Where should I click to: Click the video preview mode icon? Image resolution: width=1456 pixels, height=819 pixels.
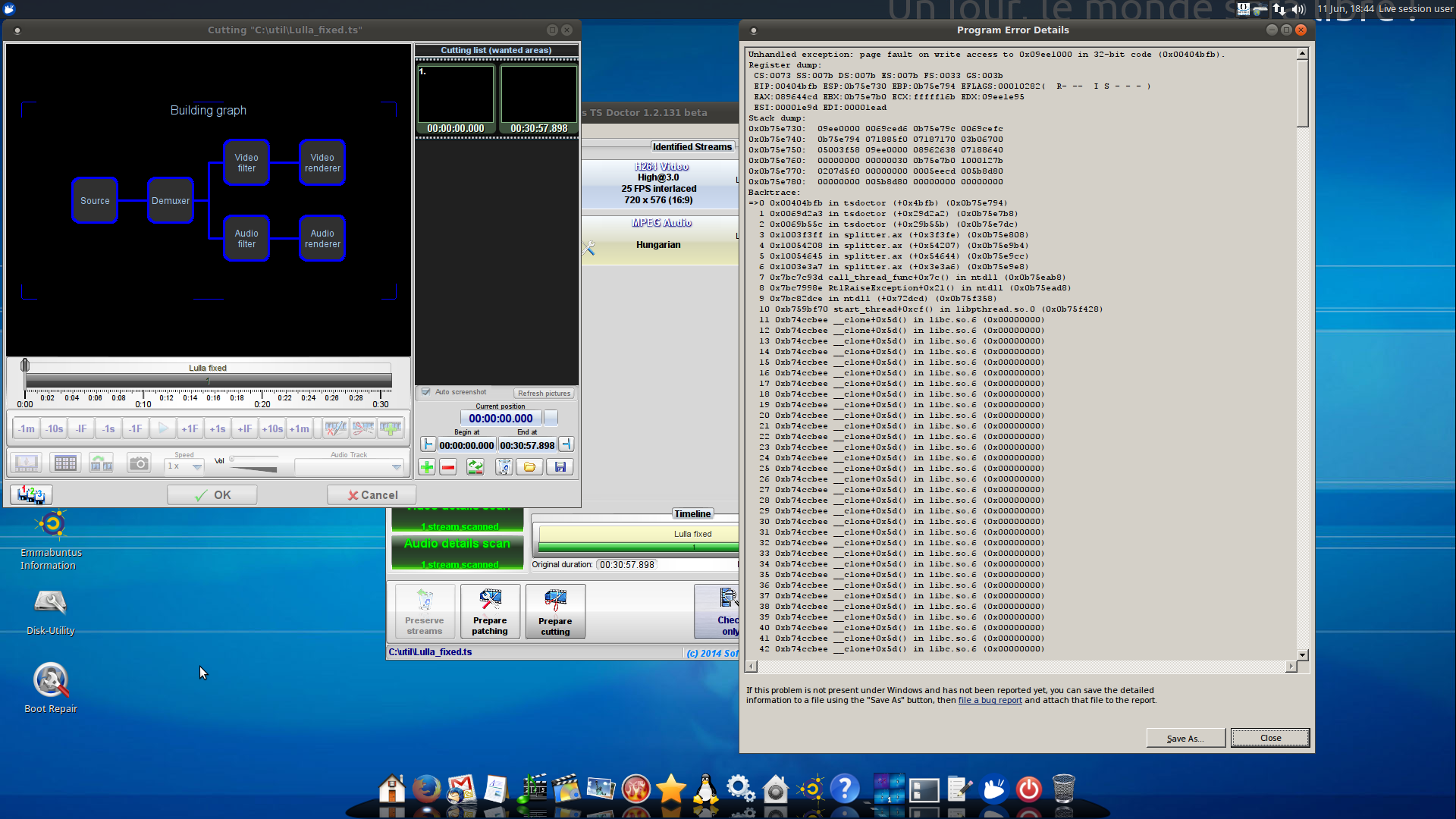27,463
